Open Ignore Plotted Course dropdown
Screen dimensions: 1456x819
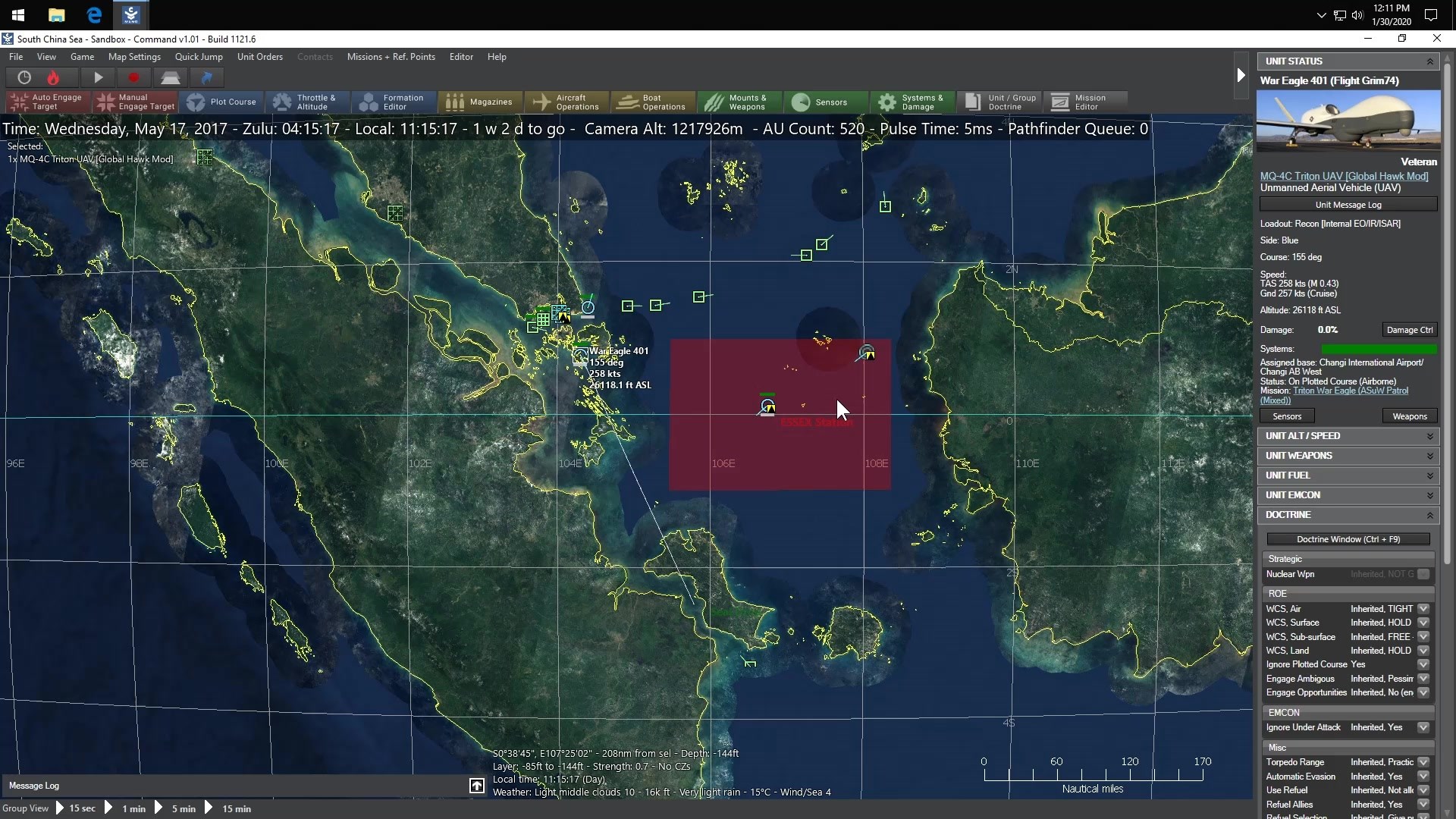coord(1423,664)
